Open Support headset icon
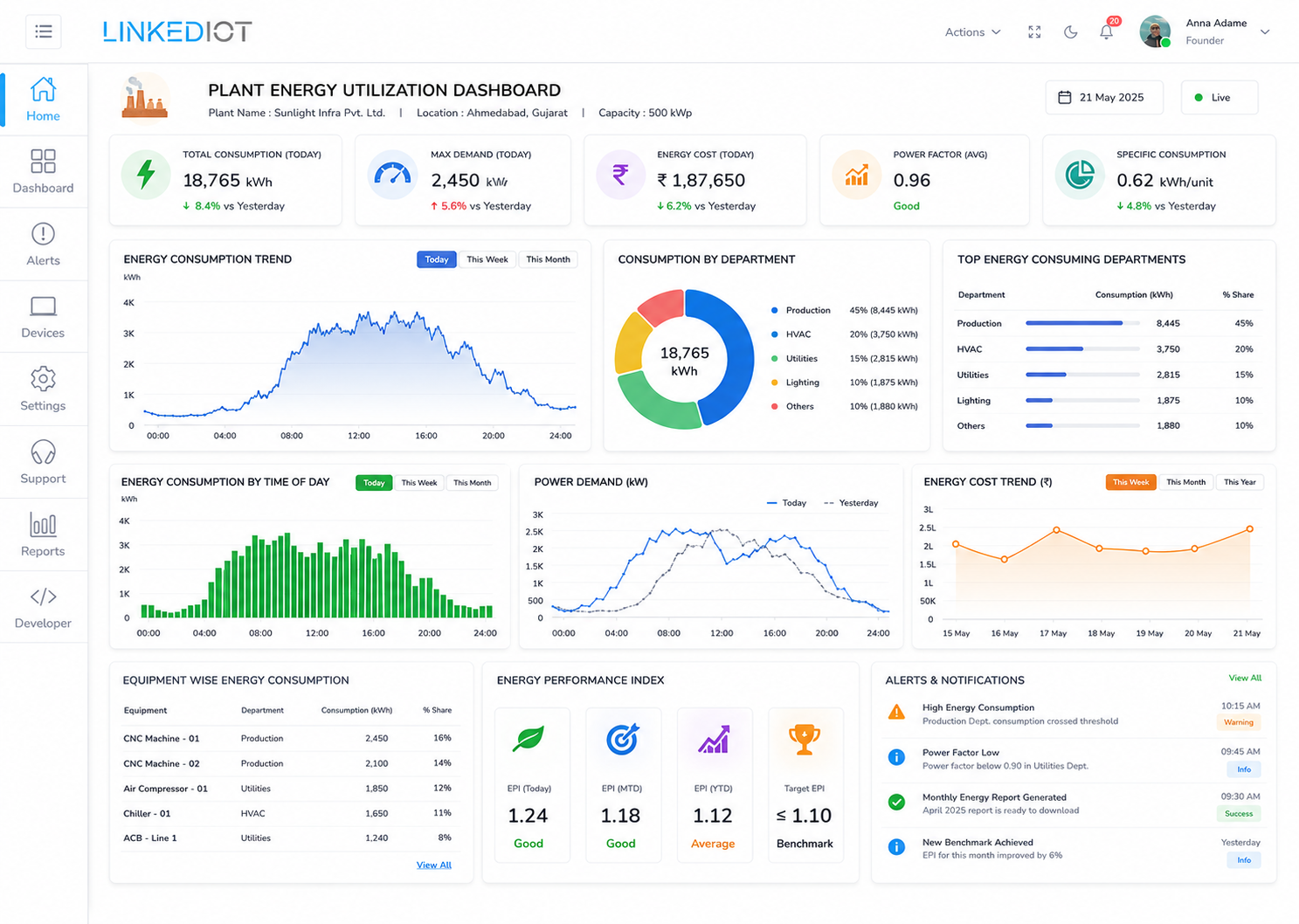Viewport: 1299px width, 924px height. point(43,452)
